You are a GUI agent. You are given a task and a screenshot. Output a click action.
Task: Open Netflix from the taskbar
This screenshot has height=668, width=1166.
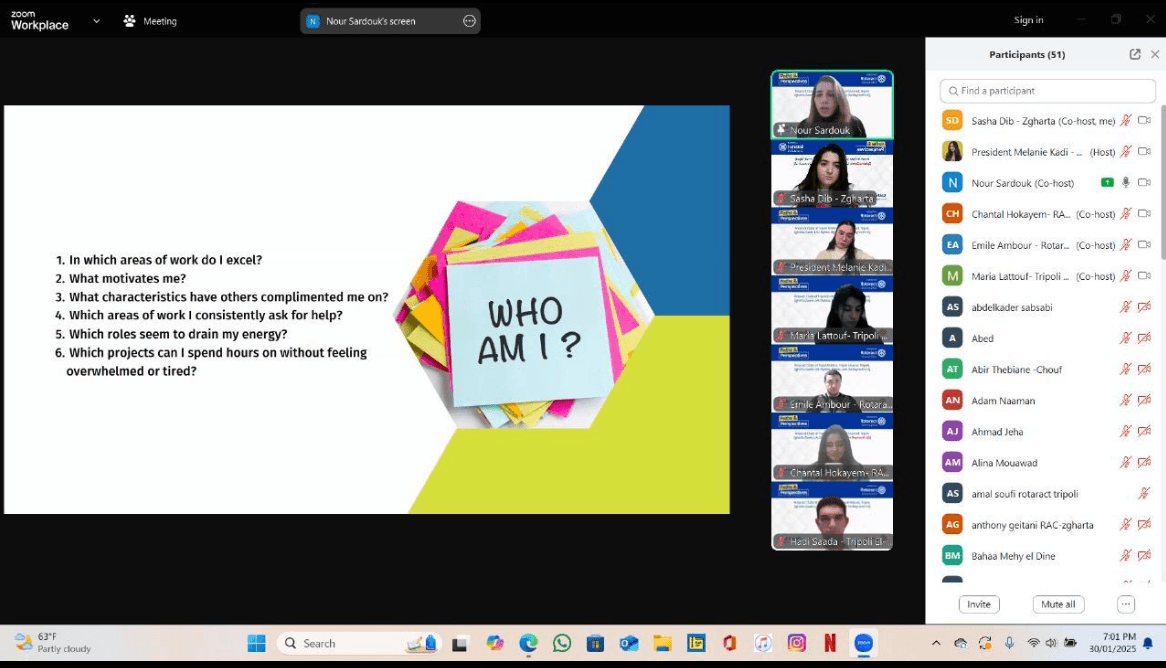[x=830, y=643]
